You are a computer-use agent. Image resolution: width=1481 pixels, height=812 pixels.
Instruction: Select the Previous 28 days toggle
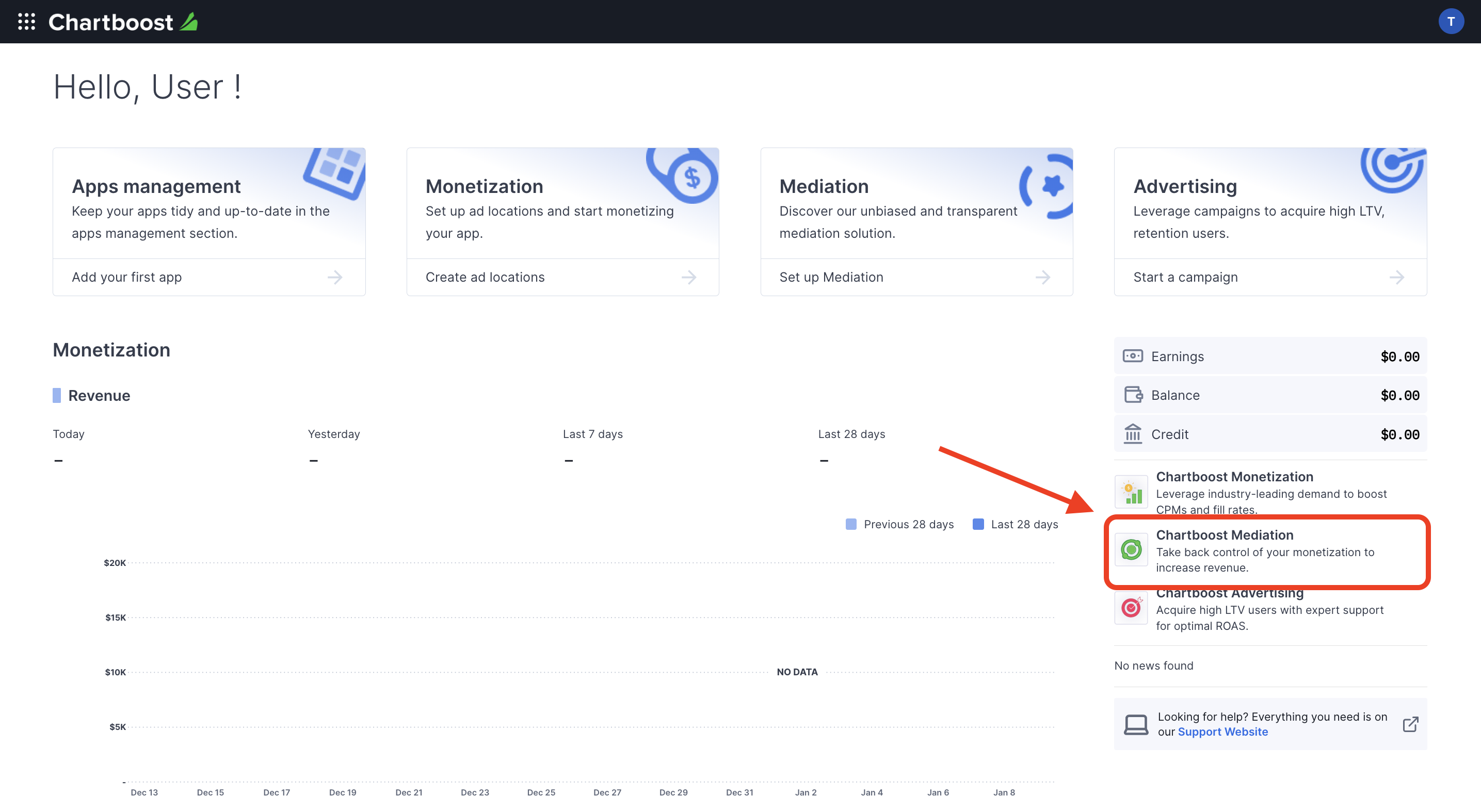point(852,524)
